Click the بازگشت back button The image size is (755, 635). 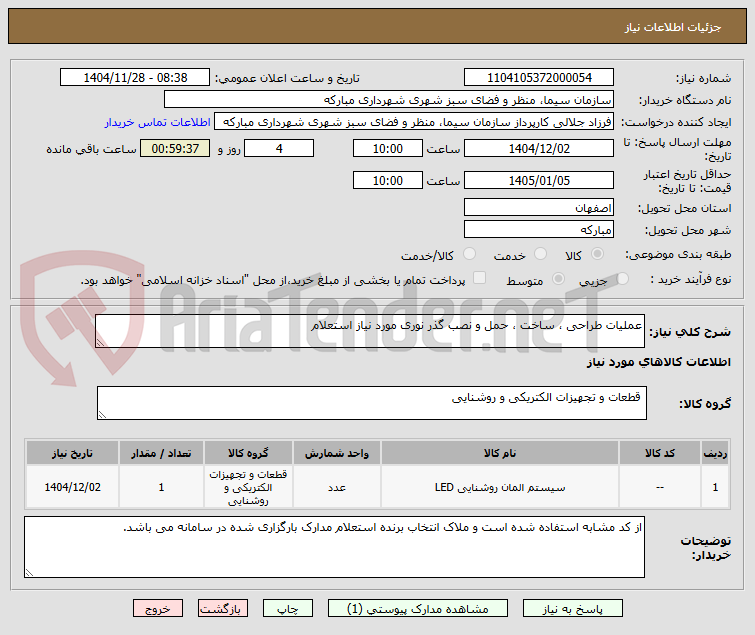(x=222, y=609)
